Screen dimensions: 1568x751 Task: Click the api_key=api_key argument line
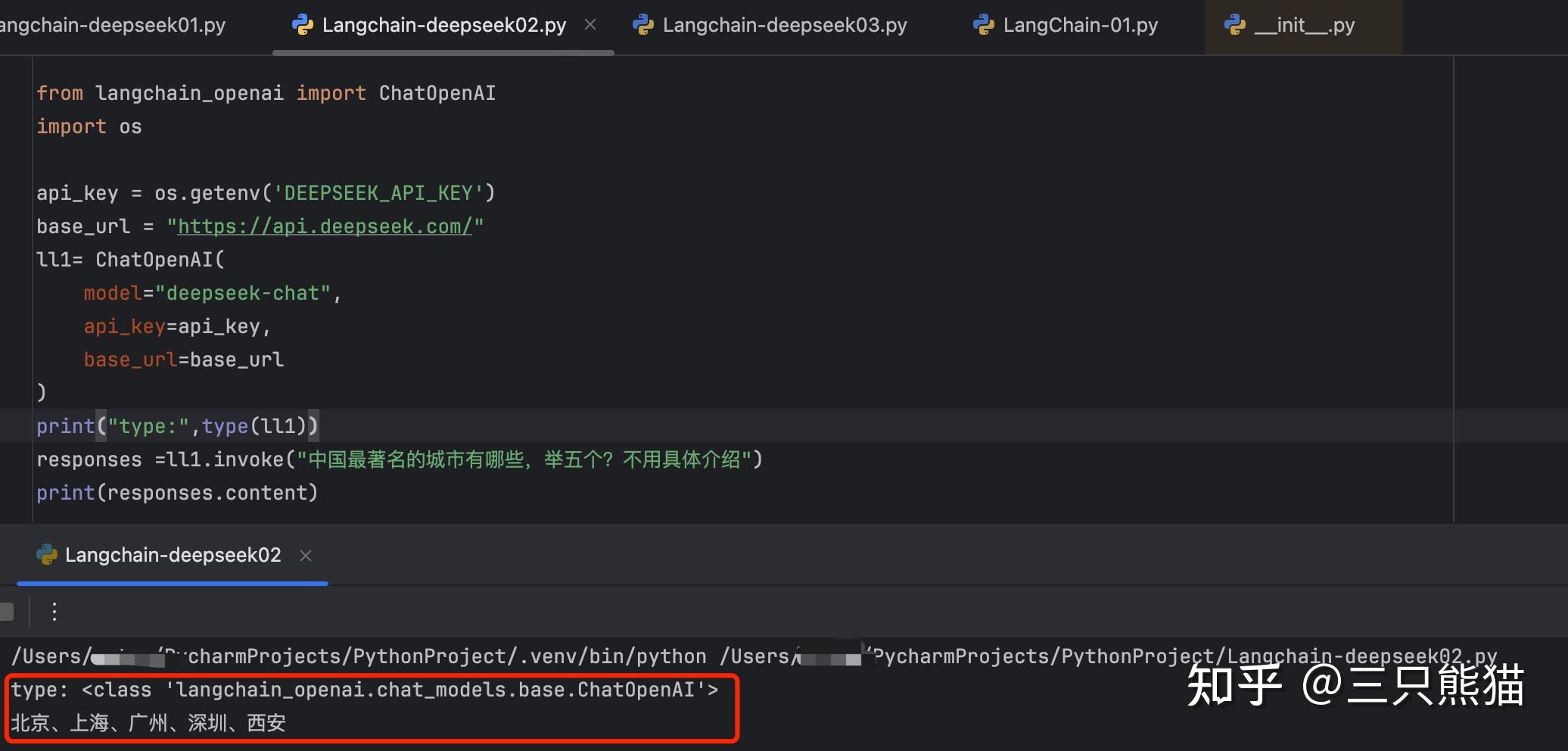[x=177, y=326]
